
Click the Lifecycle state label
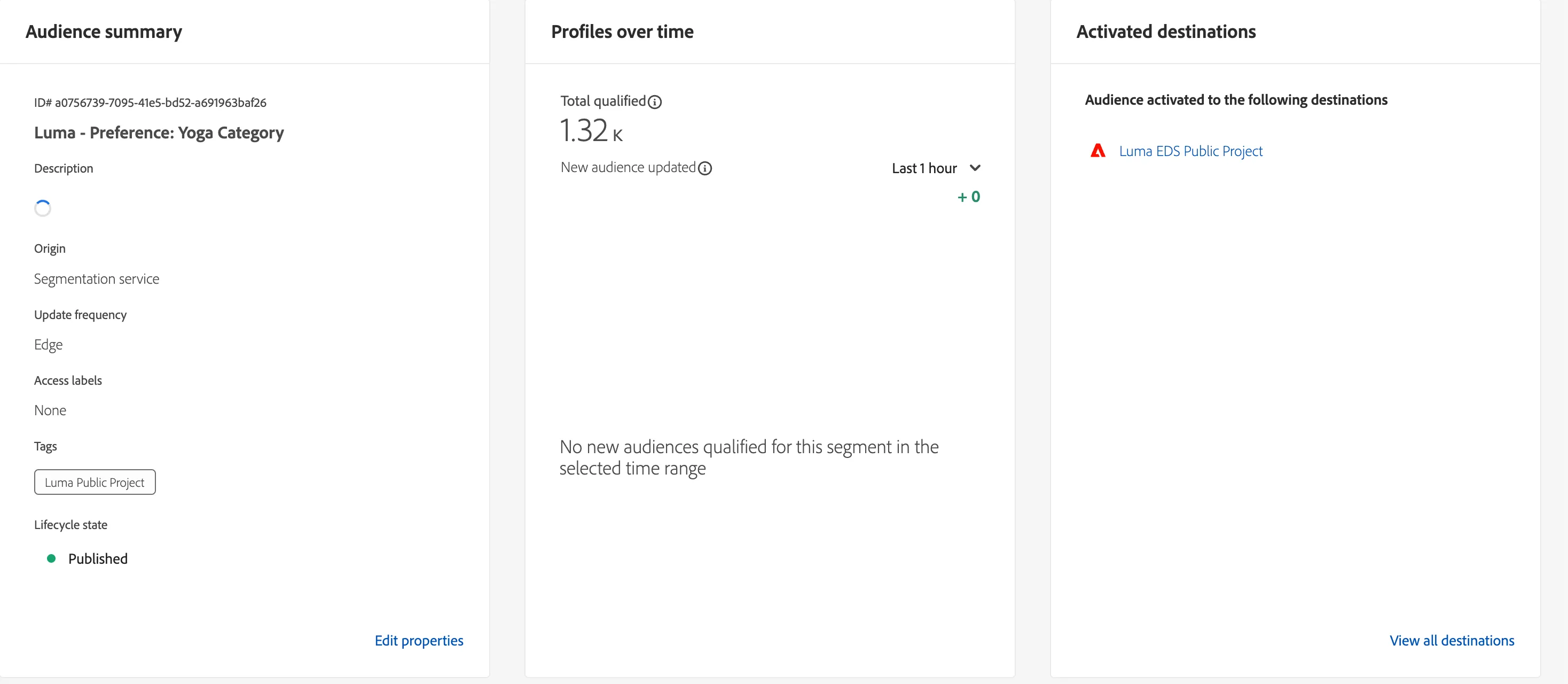coord(70,524)
